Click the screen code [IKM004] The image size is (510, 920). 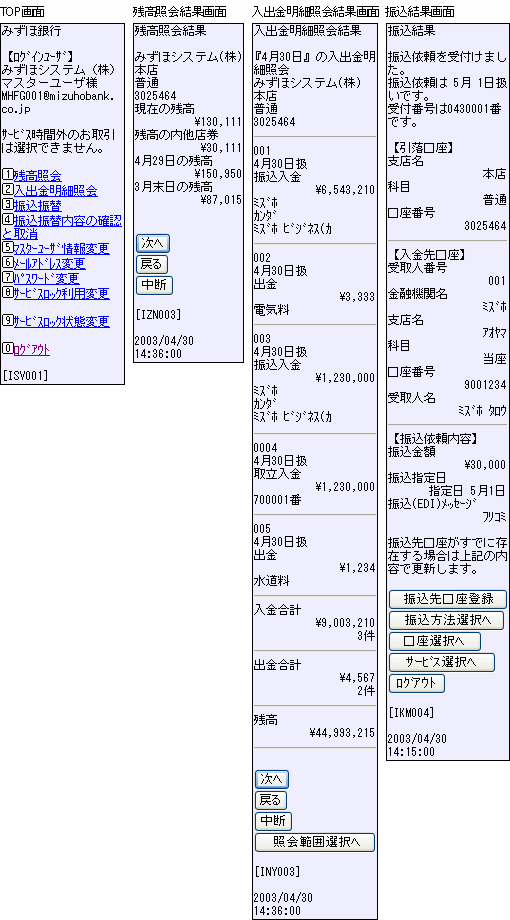click(411, 712)
